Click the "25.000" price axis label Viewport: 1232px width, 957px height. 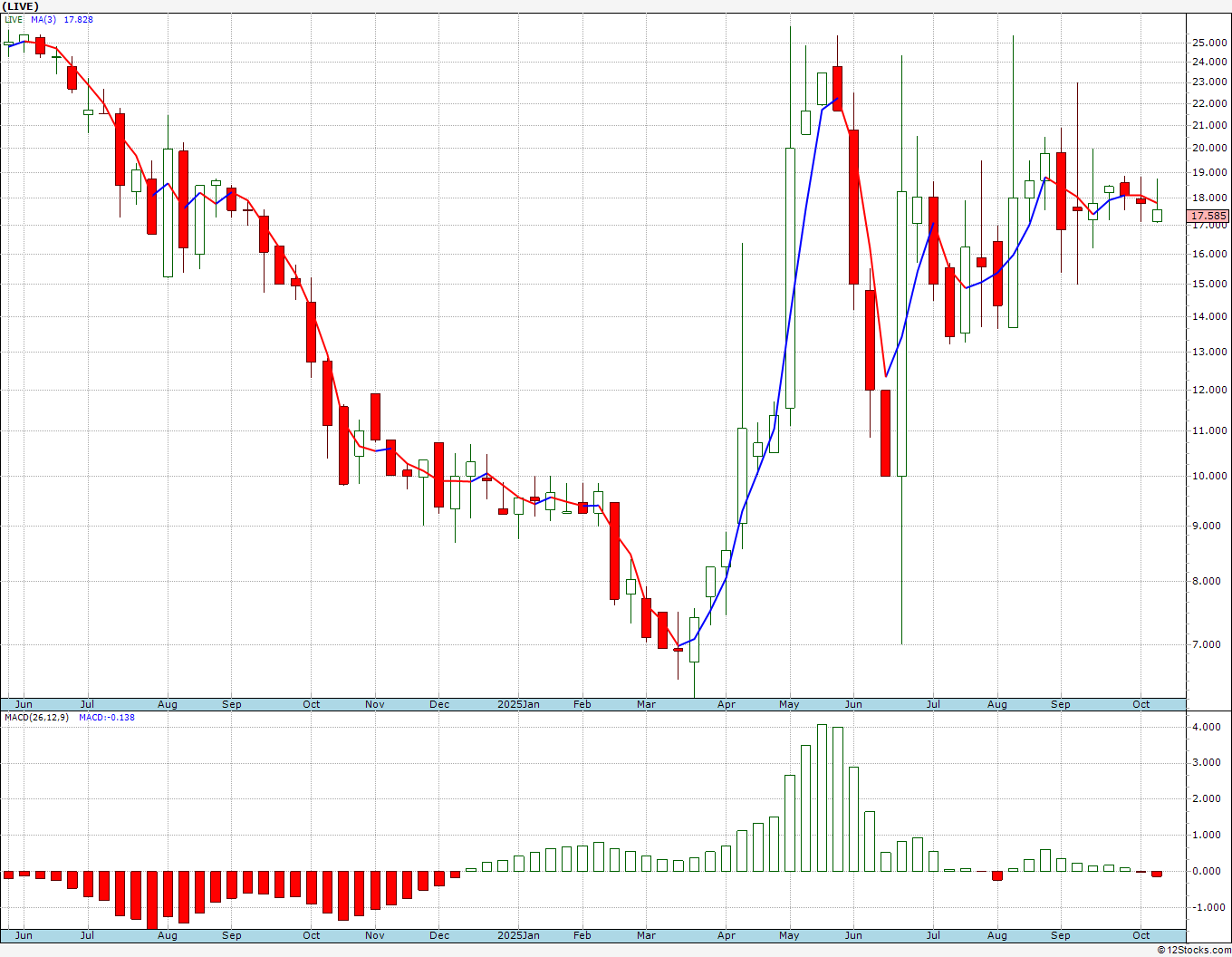click(1210, 43)
